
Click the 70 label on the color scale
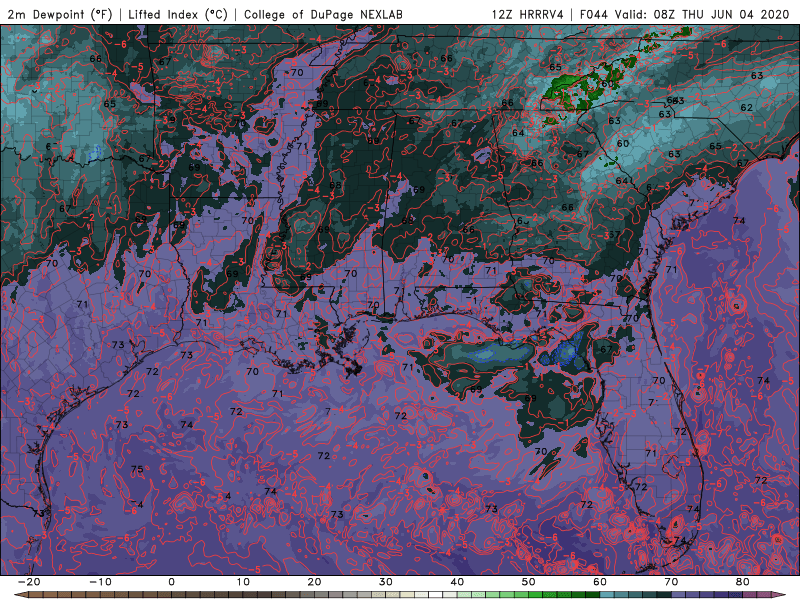pyautogui.click(x=671, y=582)
